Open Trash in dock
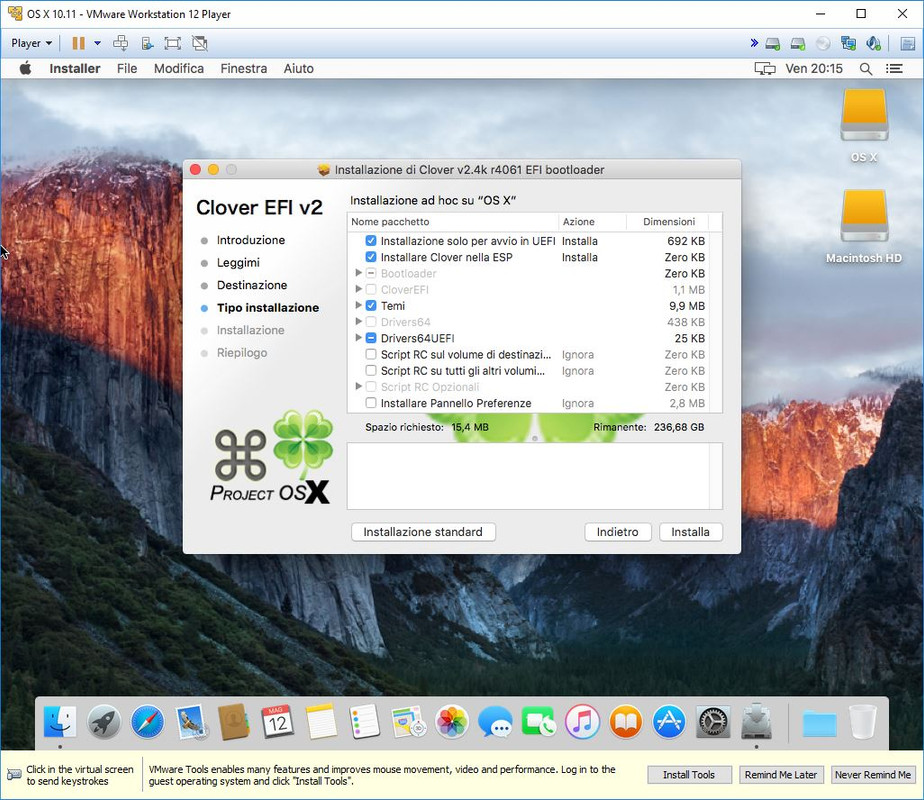The image size is (924, 800). click(863, 721)
